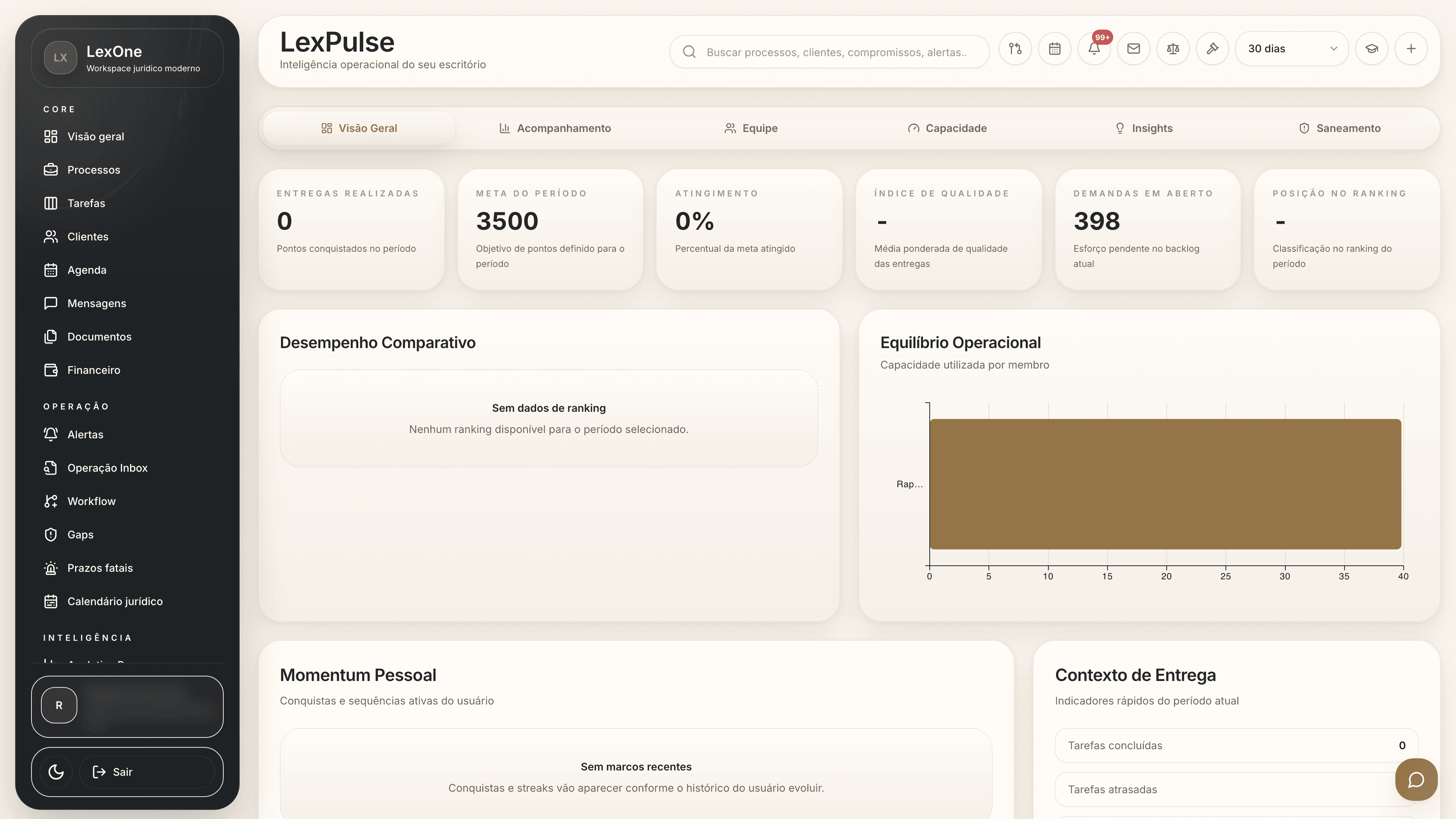This screenshot has width=1456, height=819.
Task: Expand the 30 dias period dropdown
Action: pyautogui.click(x=1291, y=49)
